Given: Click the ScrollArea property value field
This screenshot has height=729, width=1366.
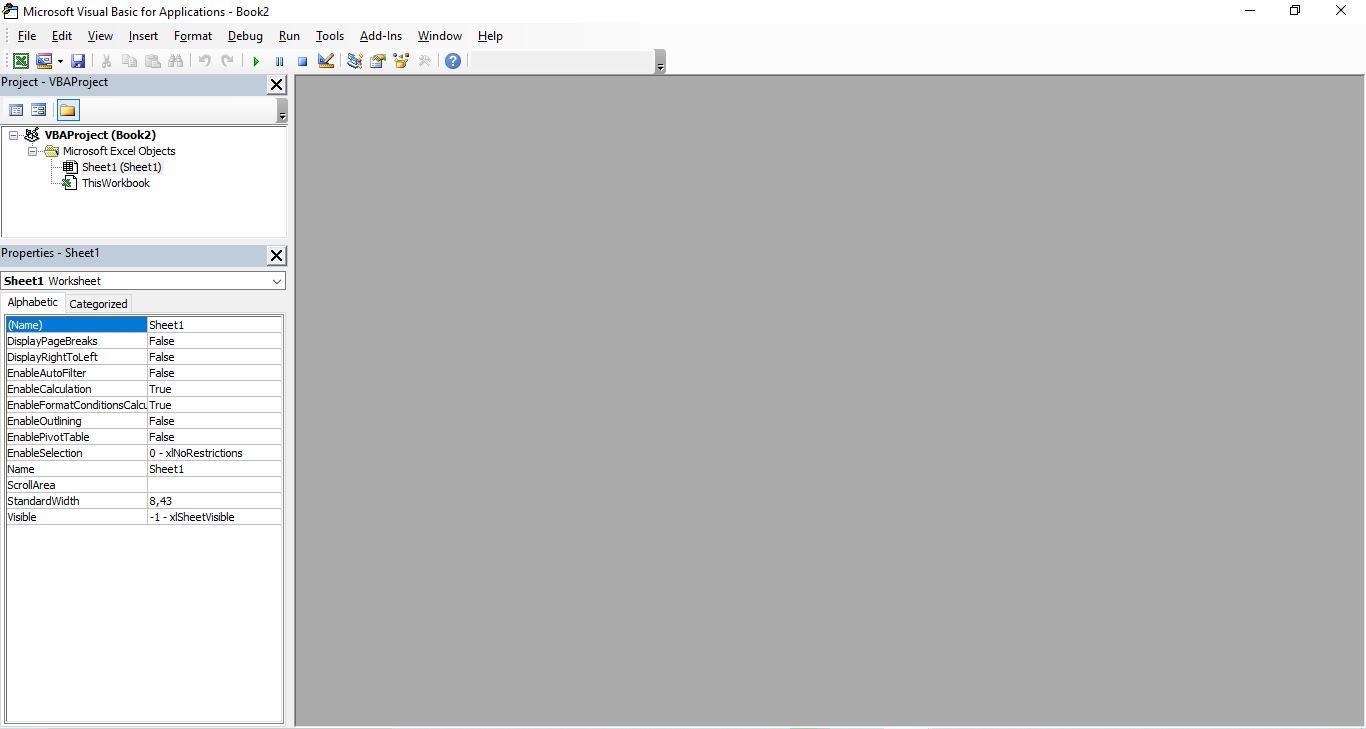Looking at the screenshot, I should click(214, 485).
